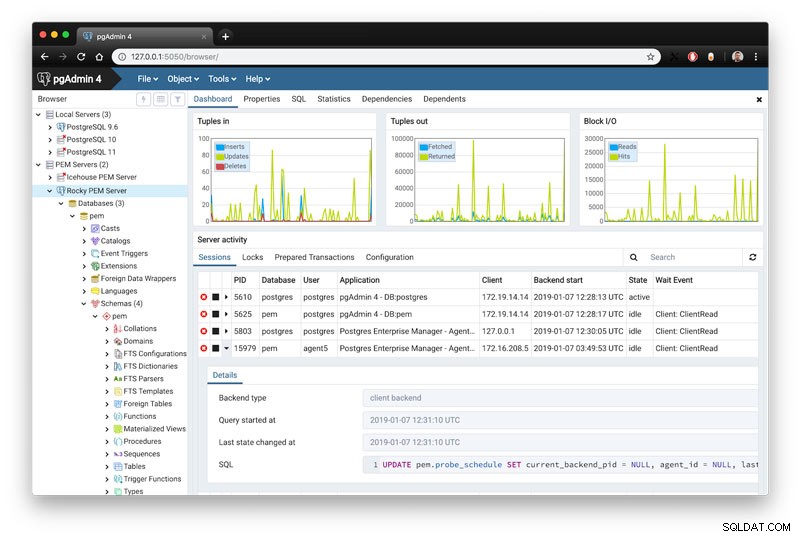
Task: Switch to the Statistics tab
Action: click(x=334, y=99)
